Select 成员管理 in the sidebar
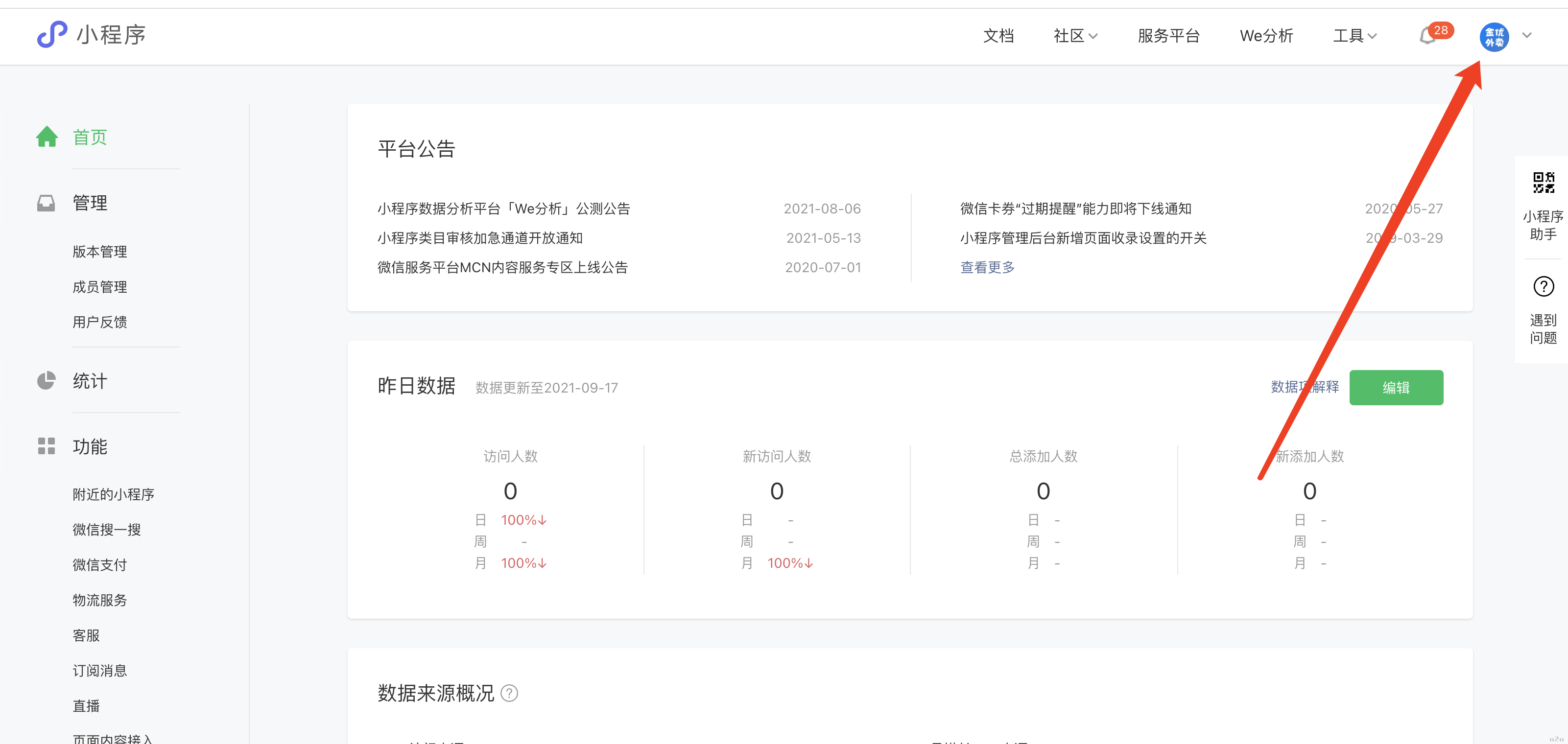 click(x=100, y=286)
